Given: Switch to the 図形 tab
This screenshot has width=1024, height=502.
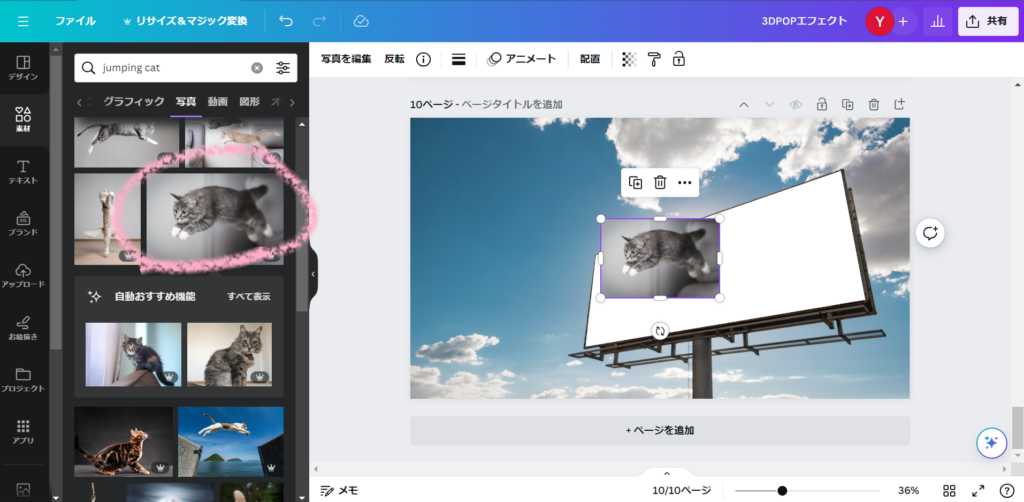Looking at the screenshot, I should pyautogui.click(x=249, y=101).
